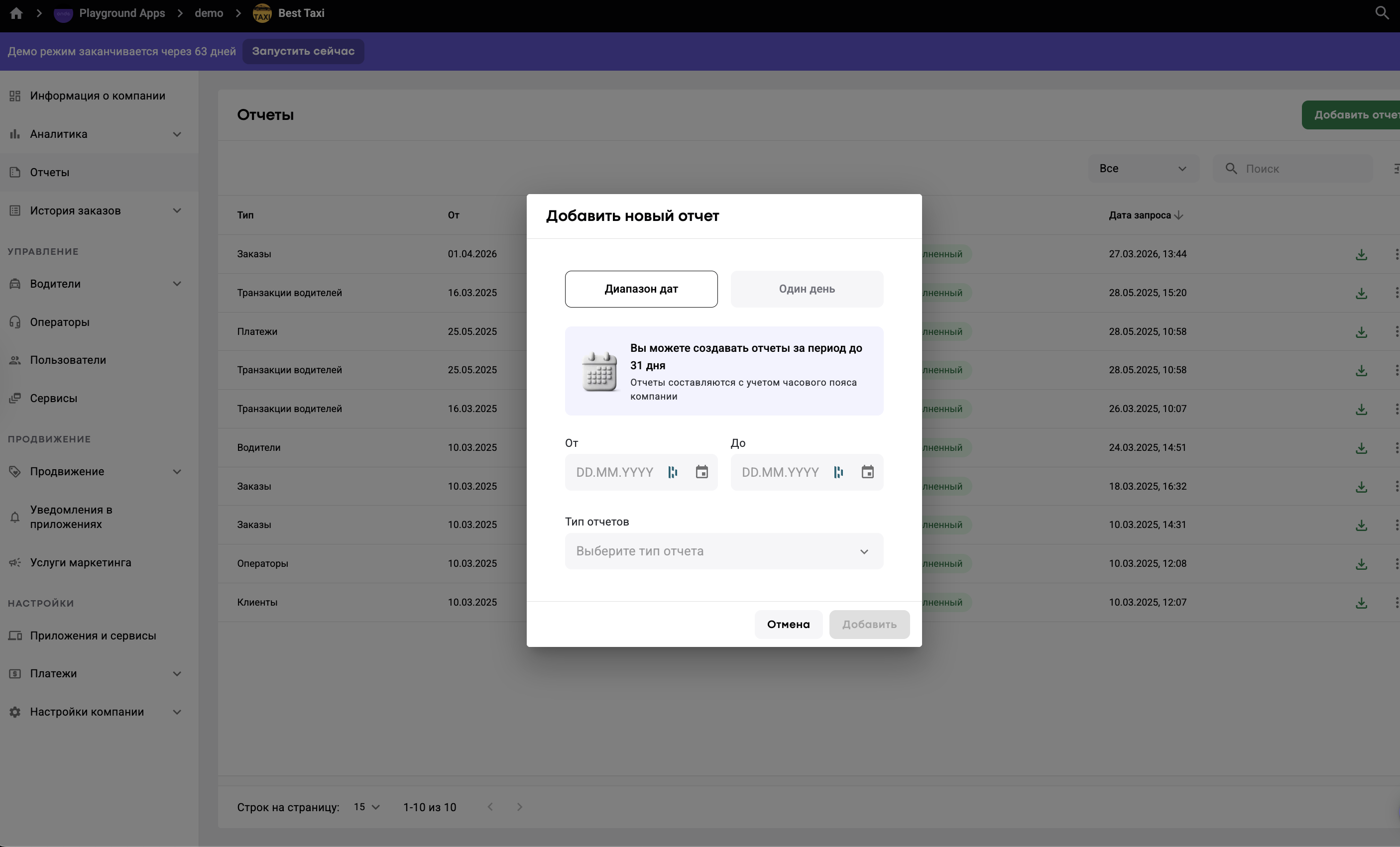
Task: Open Отчеты in the sidebar
Action: pos(49,172)
